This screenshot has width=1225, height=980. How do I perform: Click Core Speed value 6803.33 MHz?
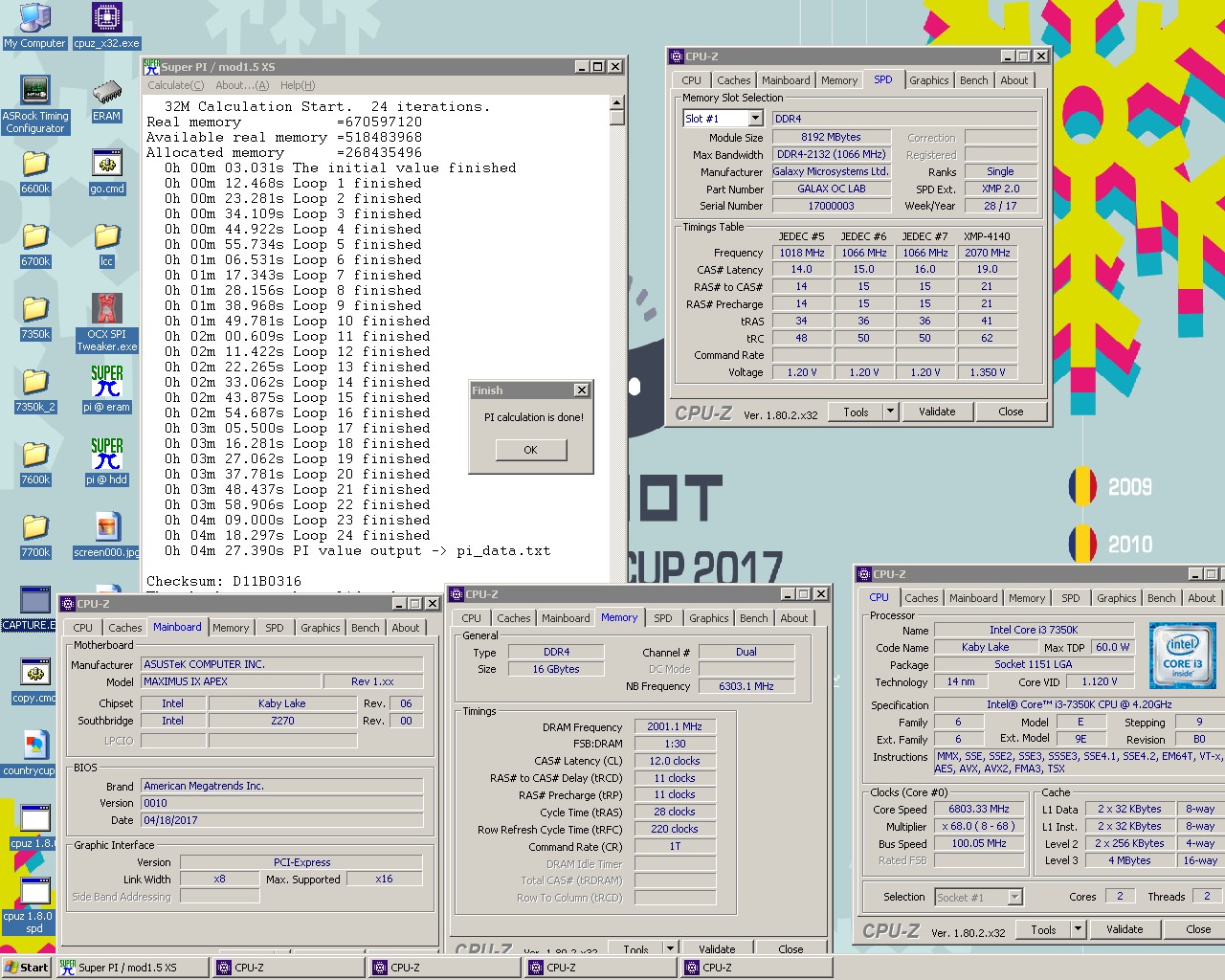pos(979,810)
